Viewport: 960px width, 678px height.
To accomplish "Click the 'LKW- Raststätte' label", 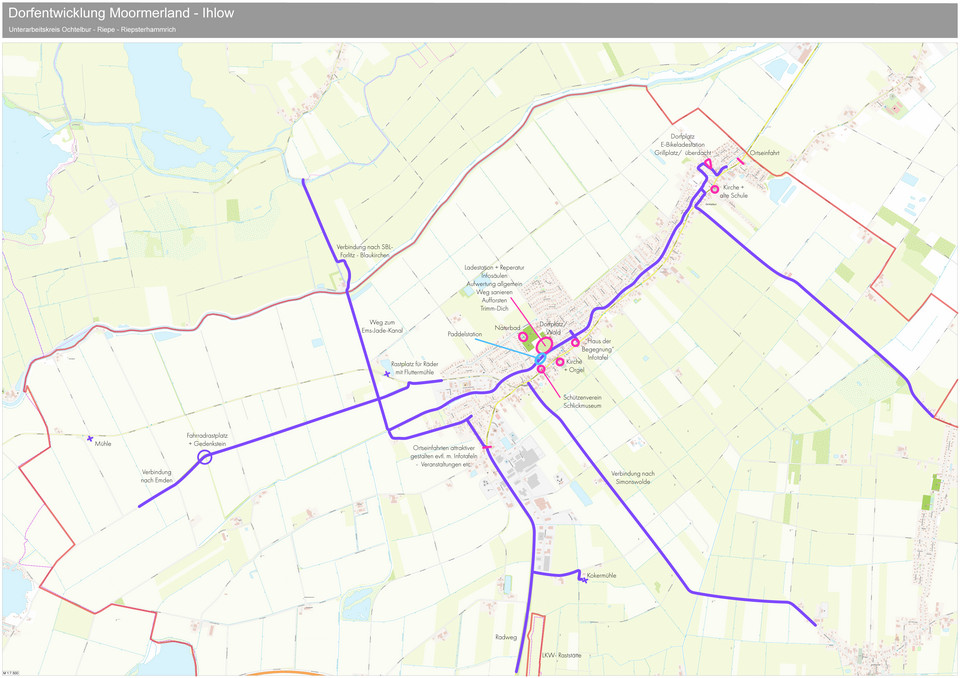I will coord(561,655).
